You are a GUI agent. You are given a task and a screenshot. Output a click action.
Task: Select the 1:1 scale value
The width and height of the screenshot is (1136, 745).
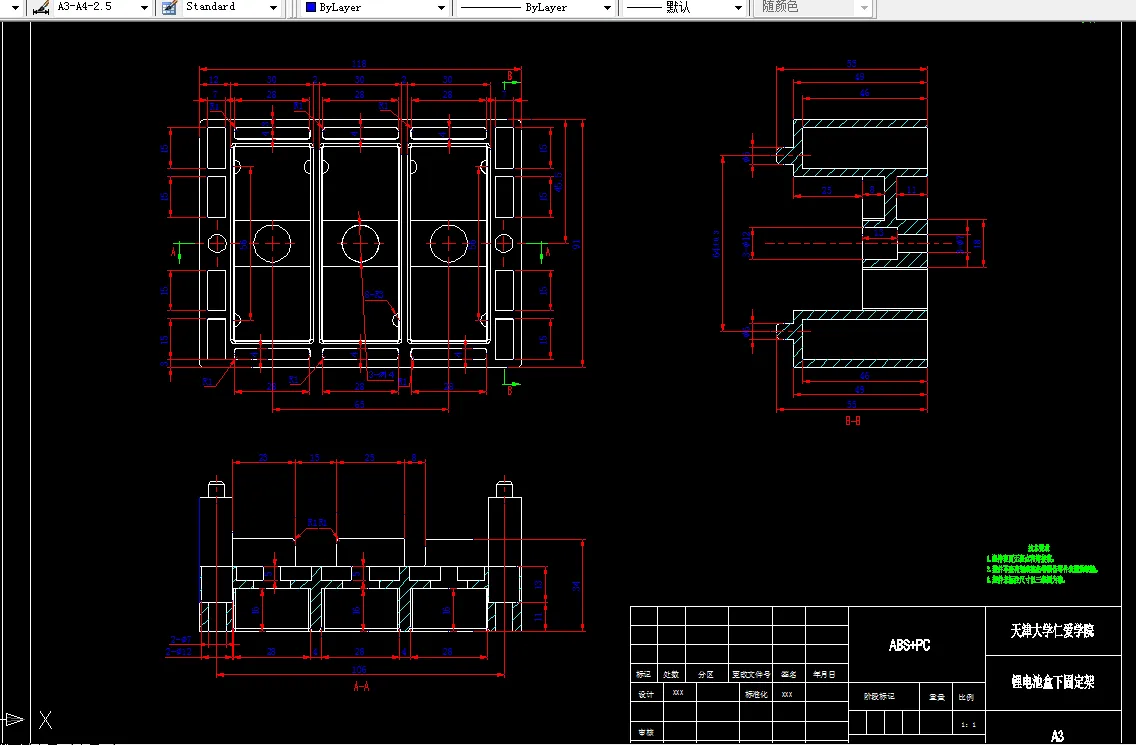click(969, 725)
